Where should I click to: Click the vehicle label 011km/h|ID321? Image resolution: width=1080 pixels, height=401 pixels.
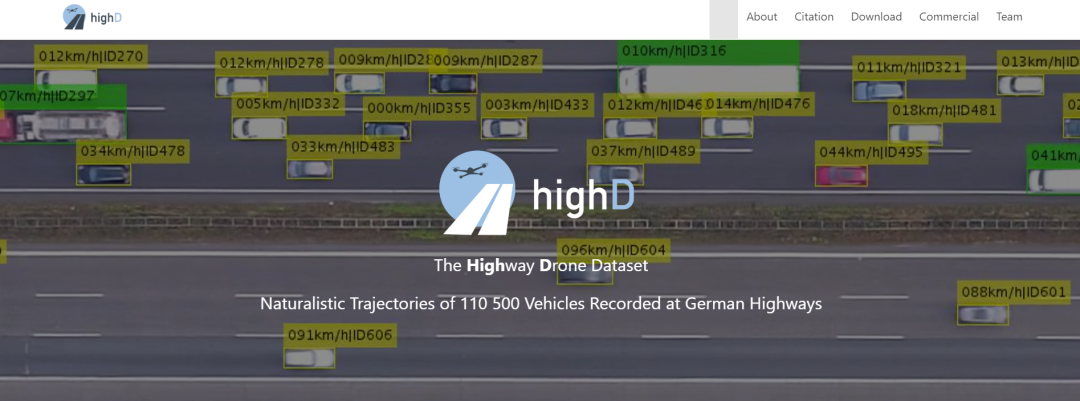[x=908, y=68]
